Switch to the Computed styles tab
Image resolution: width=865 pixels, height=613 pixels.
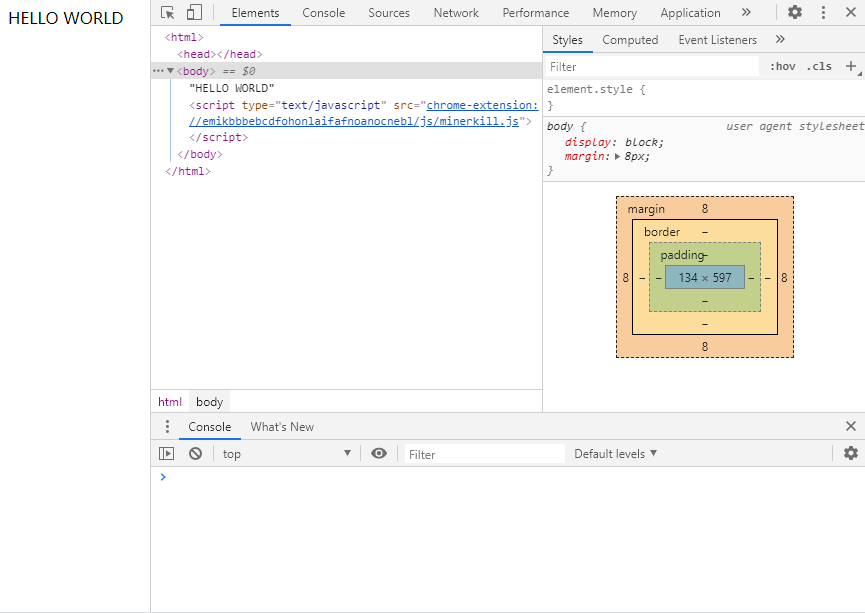630,40
